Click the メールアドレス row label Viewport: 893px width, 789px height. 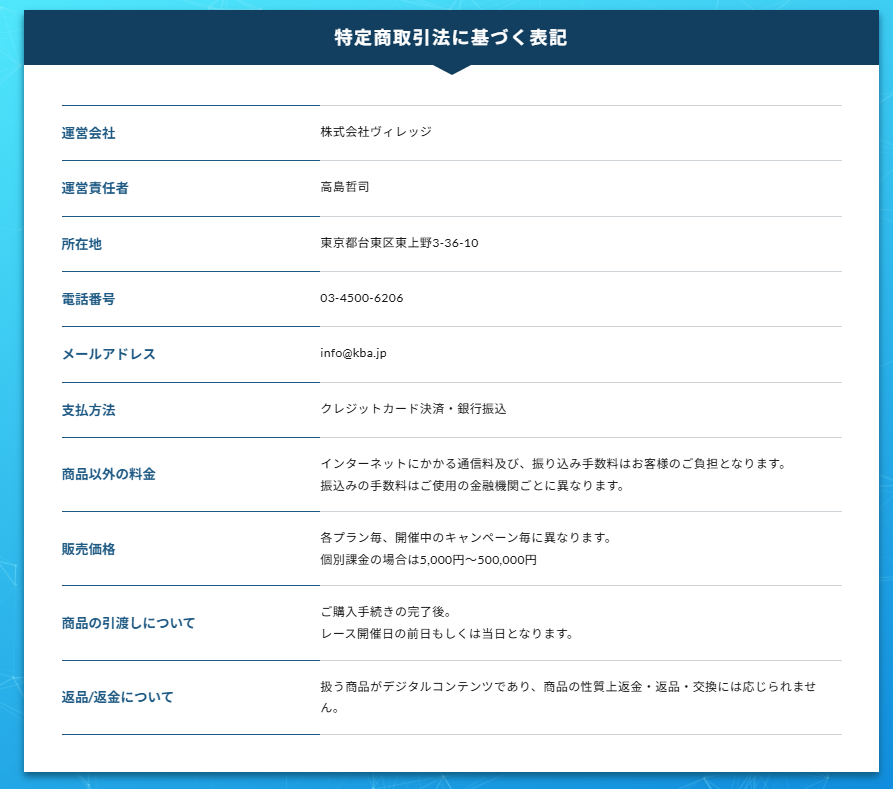tap(108, 354)
